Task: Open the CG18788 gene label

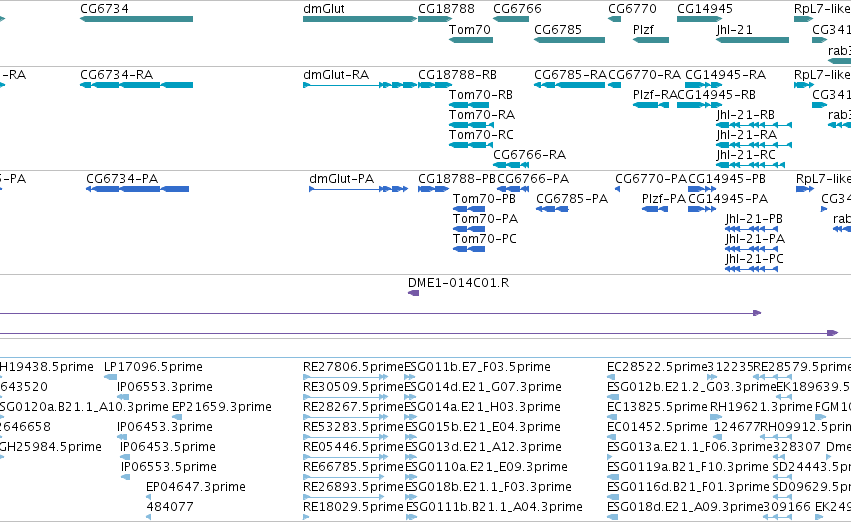Action: click(x=446, y=9)
